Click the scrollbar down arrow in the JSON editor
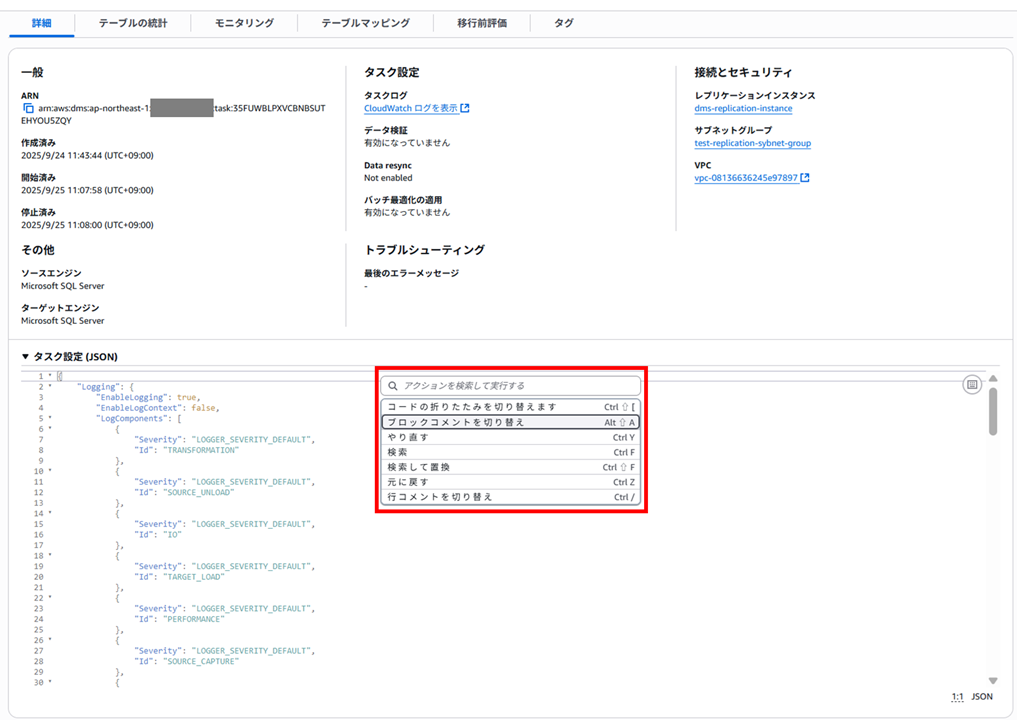 992,680
